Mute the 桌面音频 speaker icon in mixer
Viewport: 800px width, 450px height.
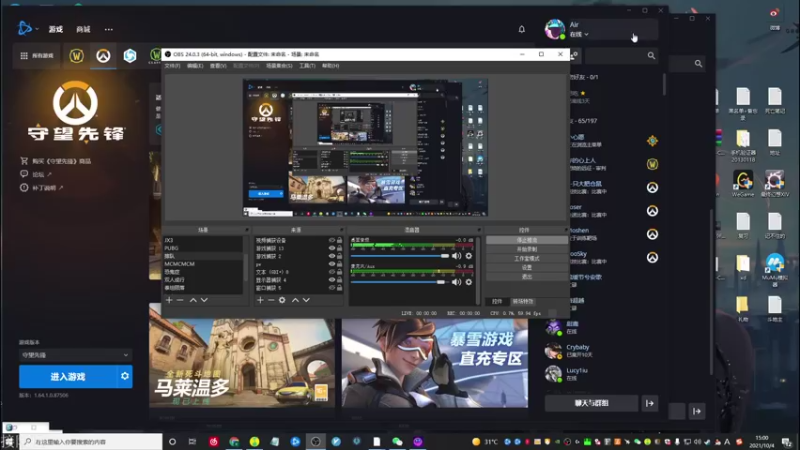tap(456, 256)
